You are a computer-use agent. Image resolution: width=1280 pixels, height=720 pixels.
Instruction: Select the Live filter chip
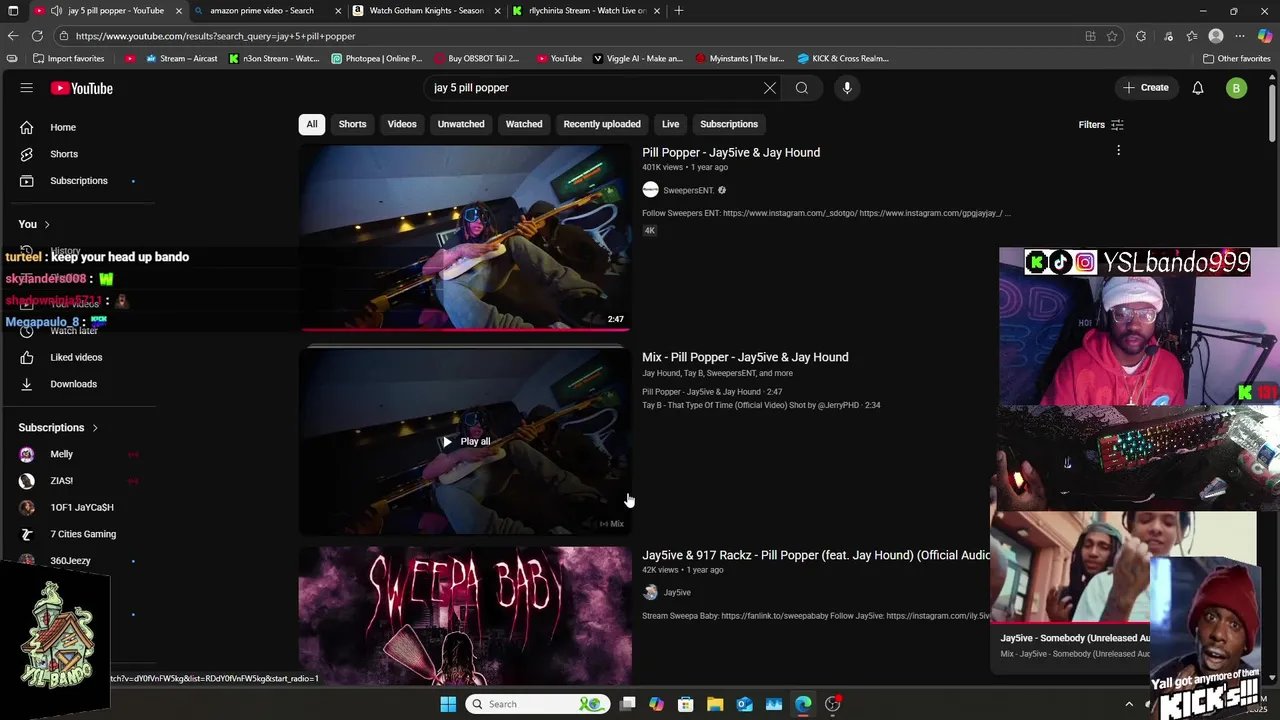point(670,124)
